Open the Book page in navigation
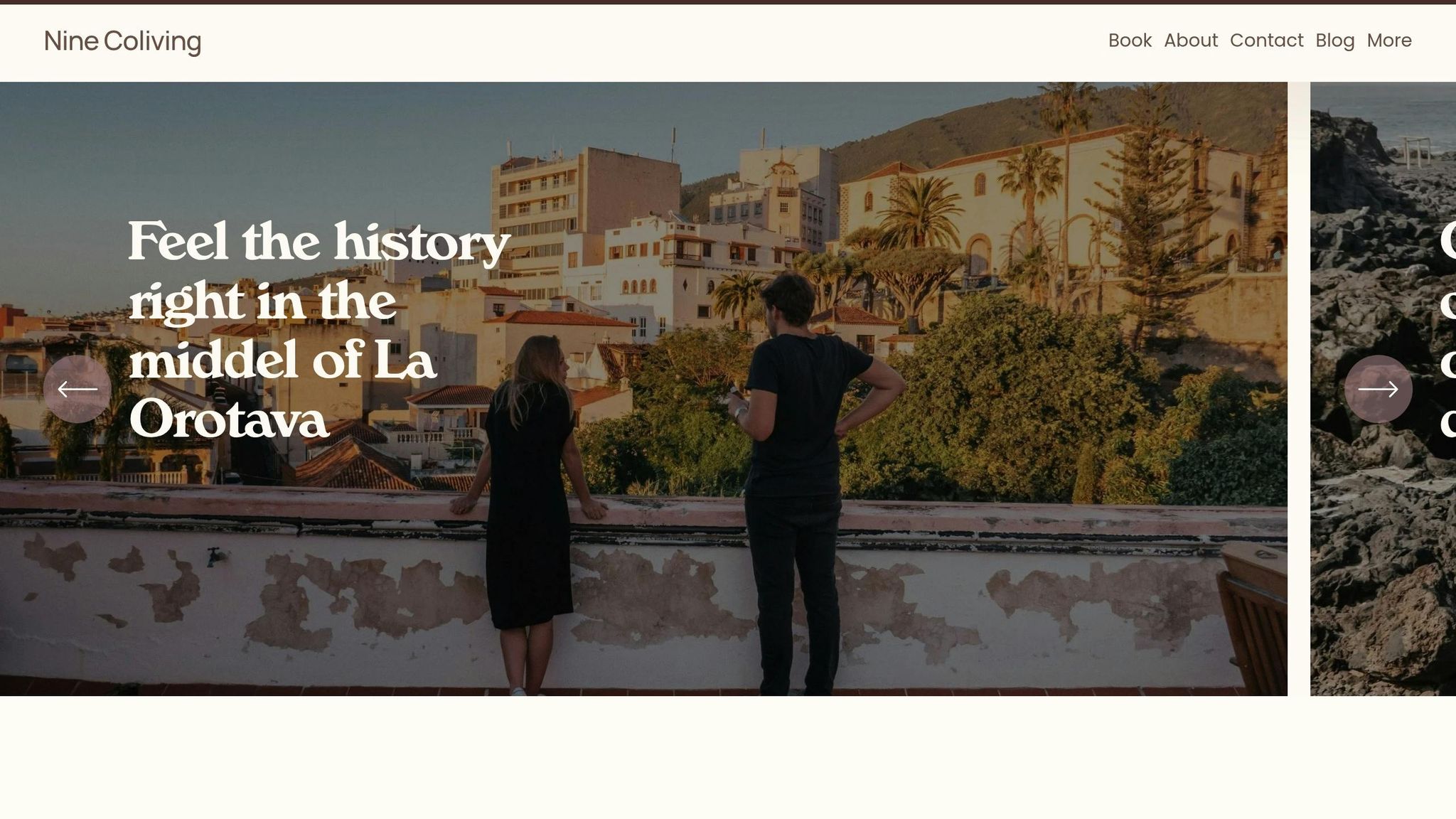Viewport: 1456px width, 819px height. pyautogui.click(x=1130, y=41)
